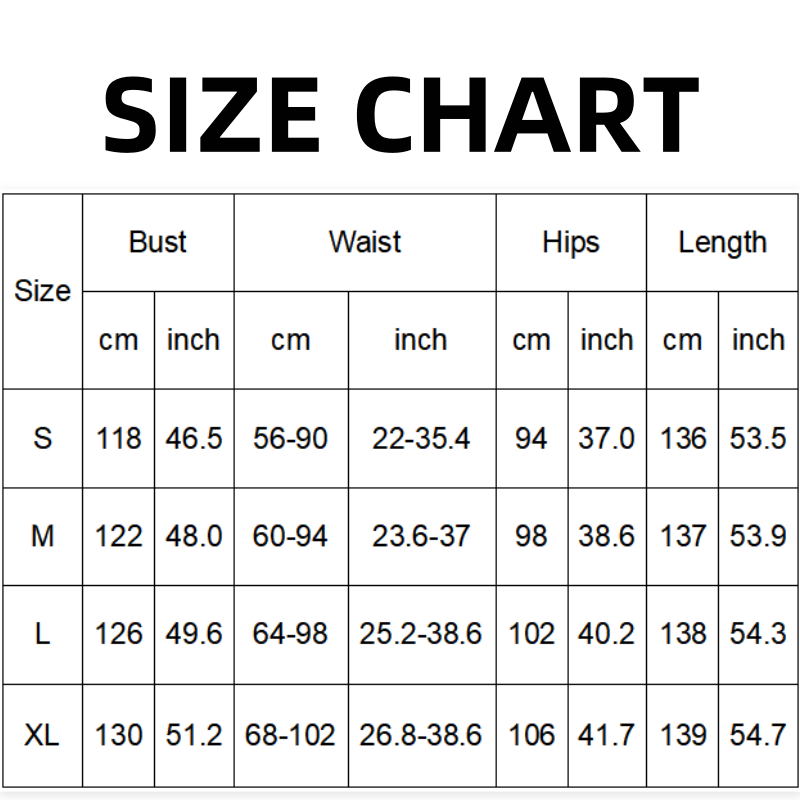Select the 41.7 hips inch value
This screenshot has width=800, height=800.
point(606,736)
